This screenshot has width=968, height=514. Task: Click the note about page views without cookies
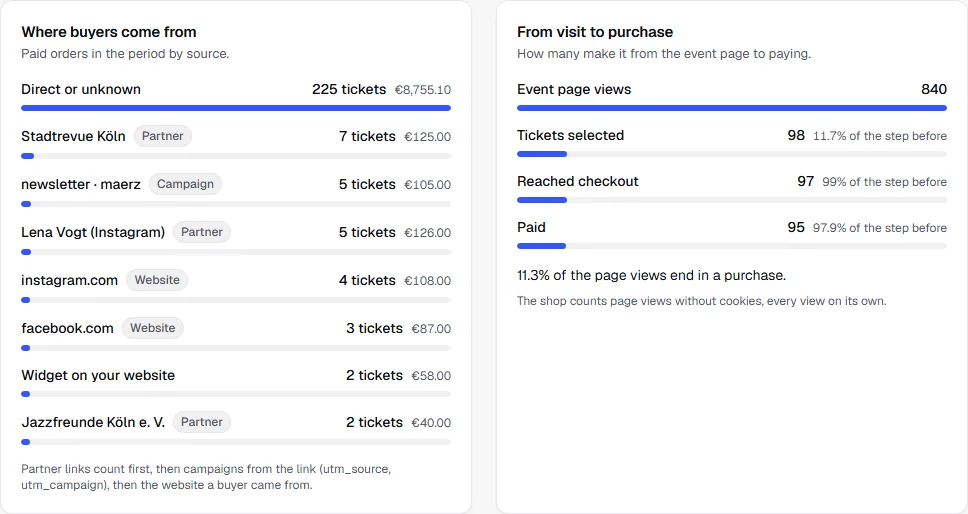coord(702,301)
